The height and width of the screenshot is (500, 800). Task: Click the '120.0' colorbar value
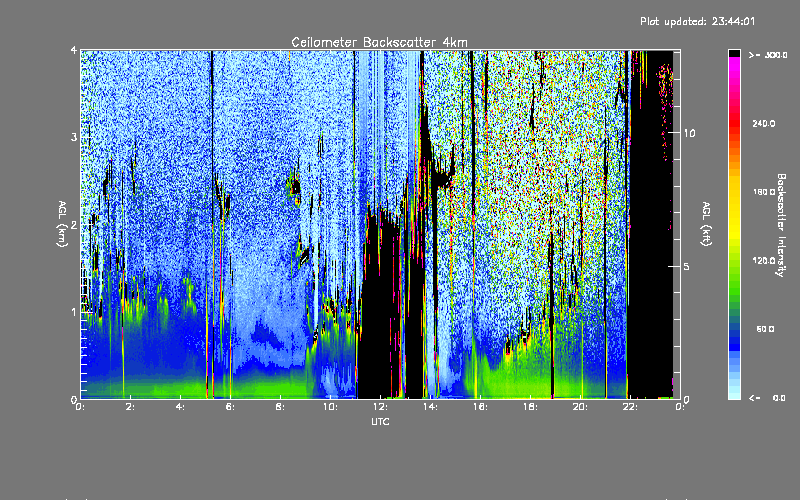(x=764, y=260)
